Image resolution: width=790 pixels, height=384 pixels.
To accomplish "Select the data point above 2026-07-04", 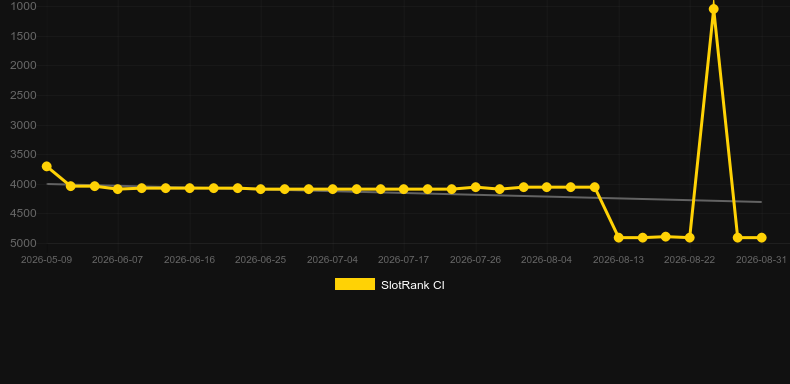I will click(333, 189).
